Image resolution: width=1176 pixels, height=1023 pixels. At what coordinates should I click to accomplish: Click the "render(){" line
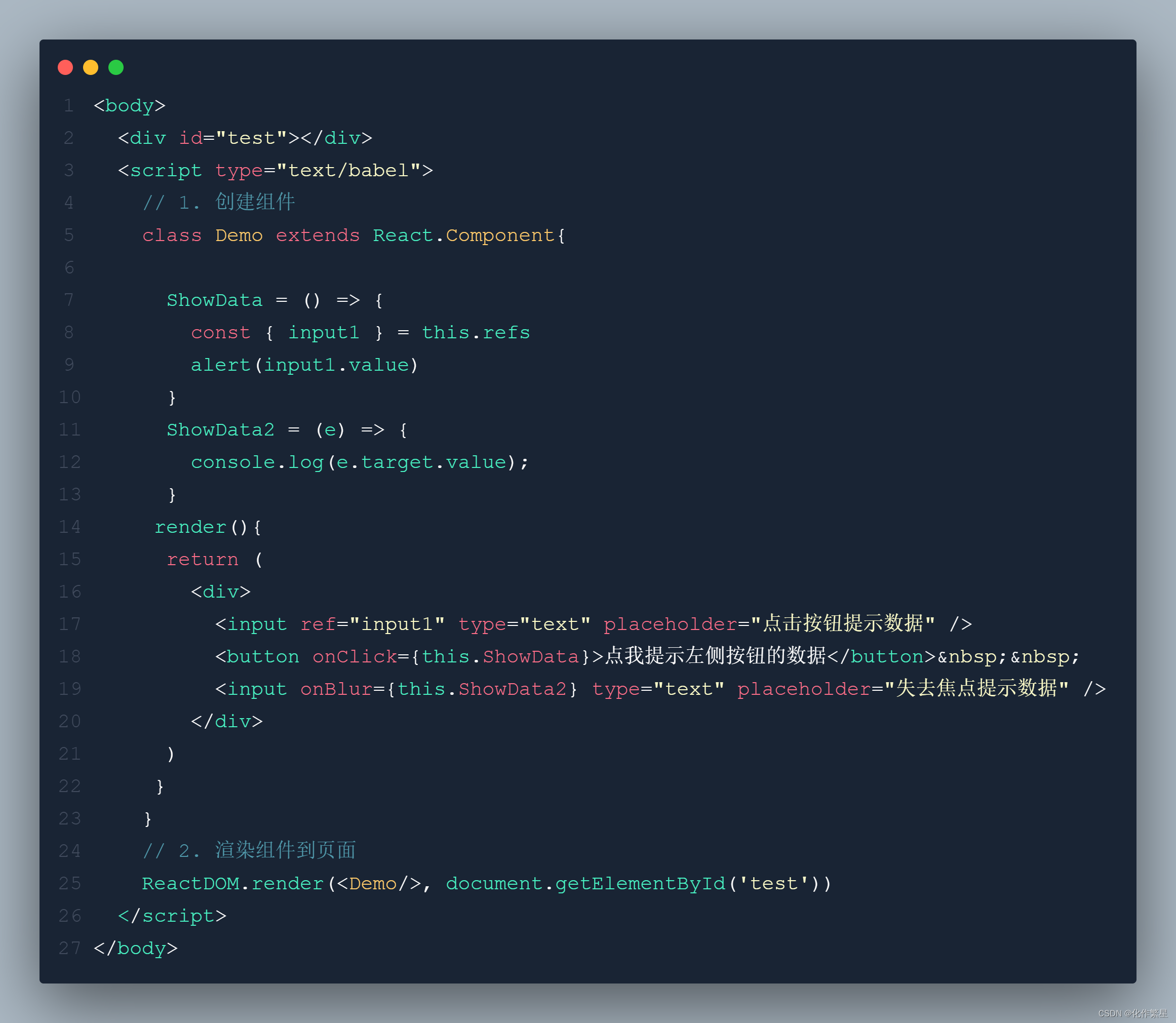[x=208, y=527]
